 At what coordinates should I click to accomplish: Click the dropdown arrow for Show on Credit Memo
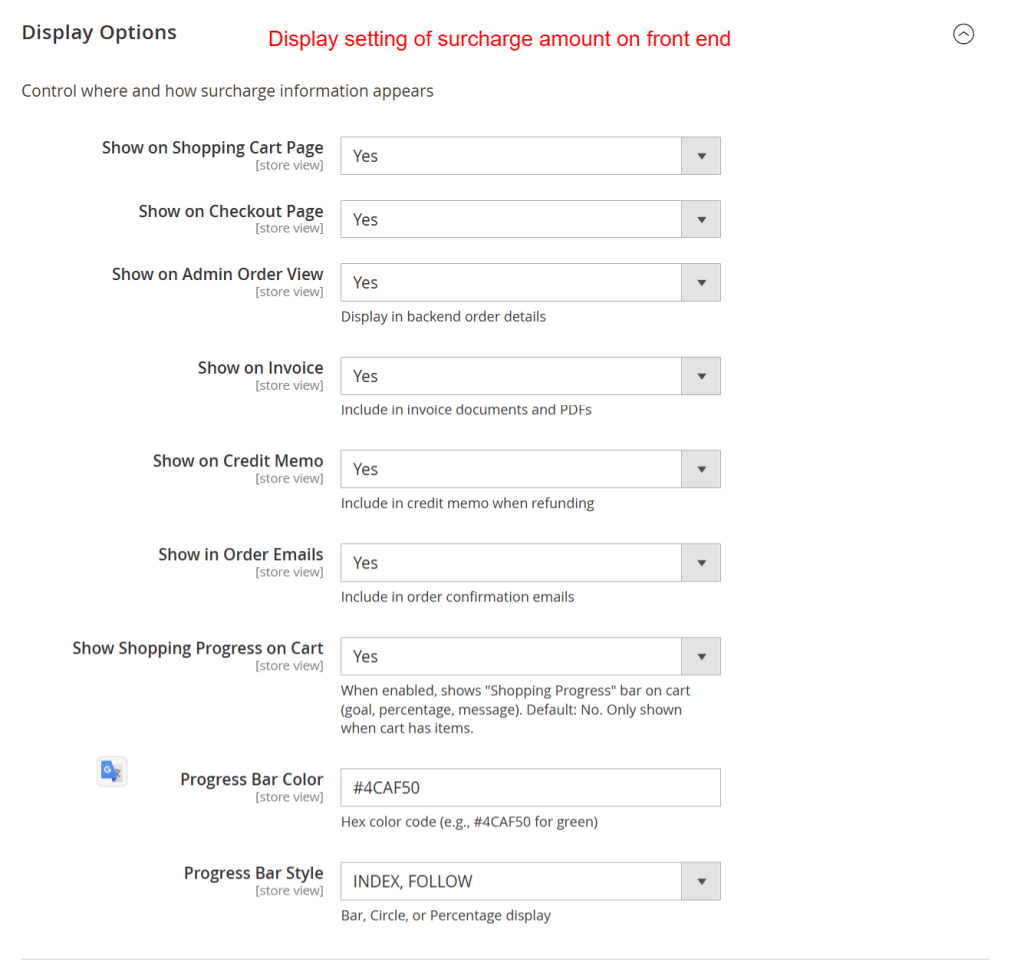(x=701, y=469)
